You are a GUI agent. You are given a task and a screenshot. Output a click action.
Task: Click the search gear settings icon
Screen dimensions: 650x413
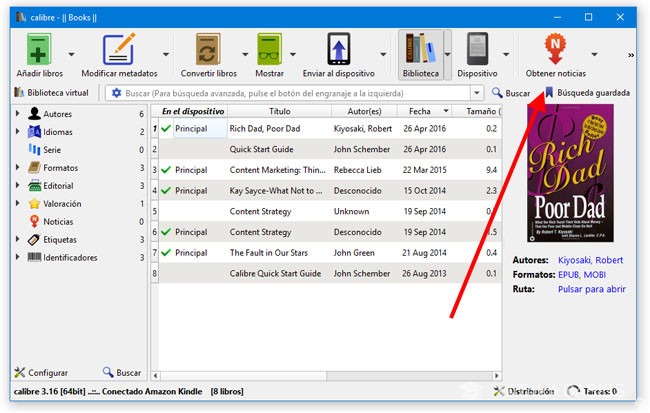pos(116,93)
